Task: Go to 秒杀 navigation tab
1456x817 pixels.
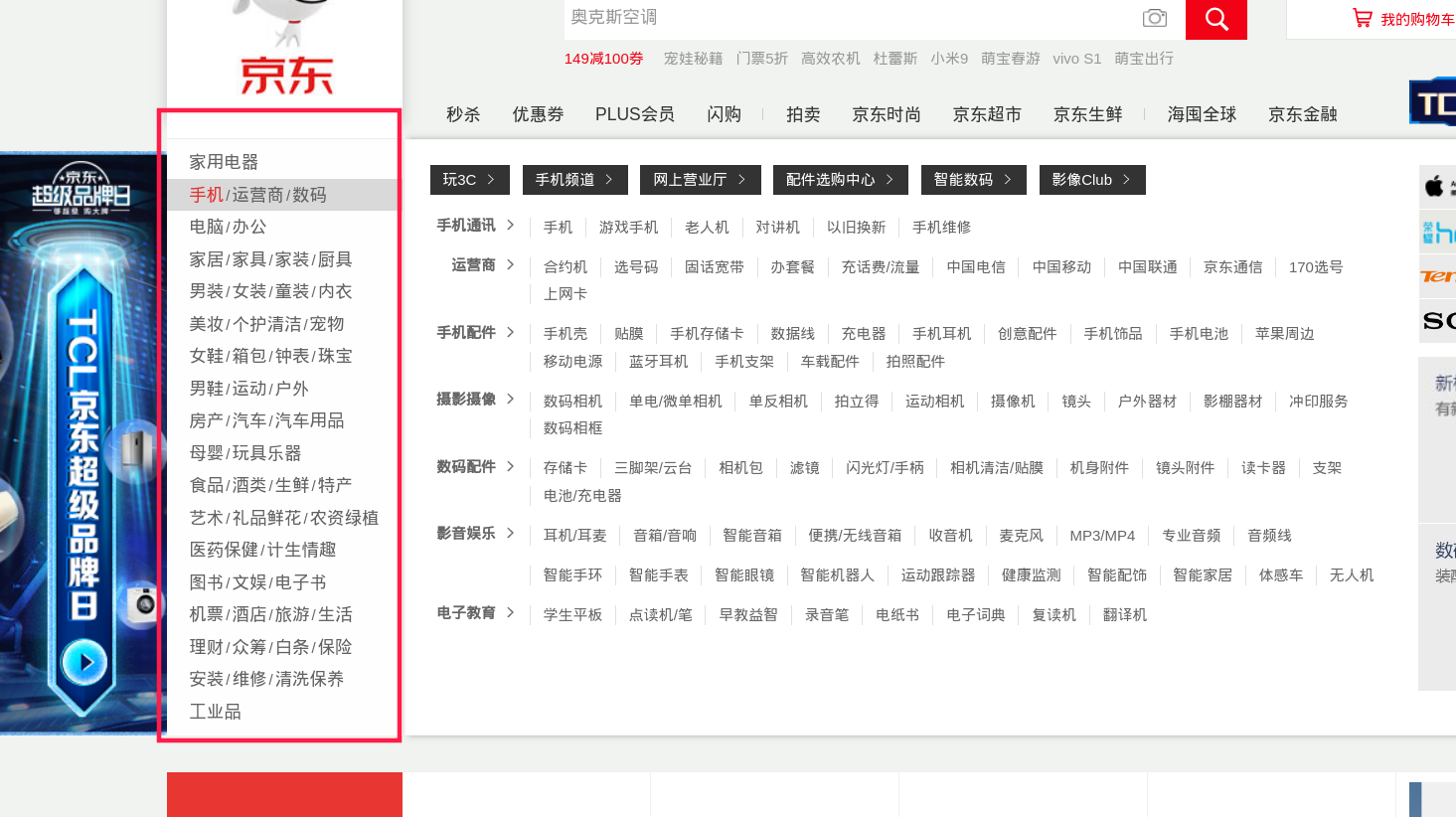Action: click(x=463, y=114)
